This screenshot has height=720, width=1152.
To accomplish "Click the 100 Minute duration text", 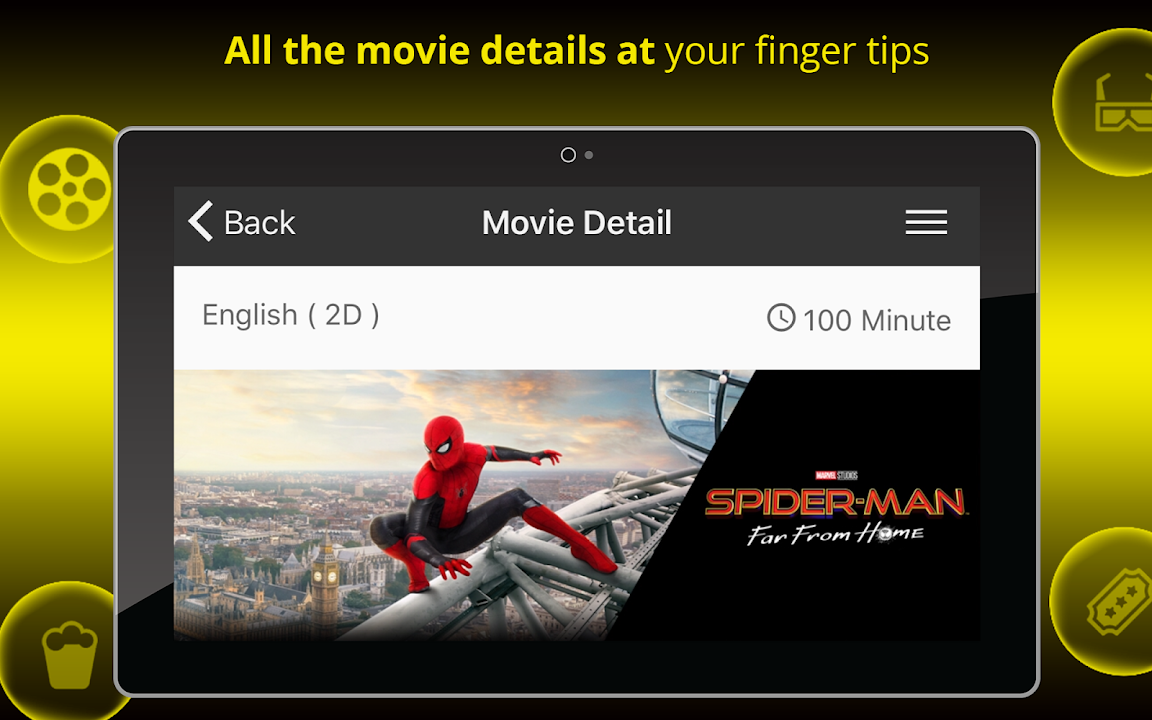I will [x=877, y=320].
